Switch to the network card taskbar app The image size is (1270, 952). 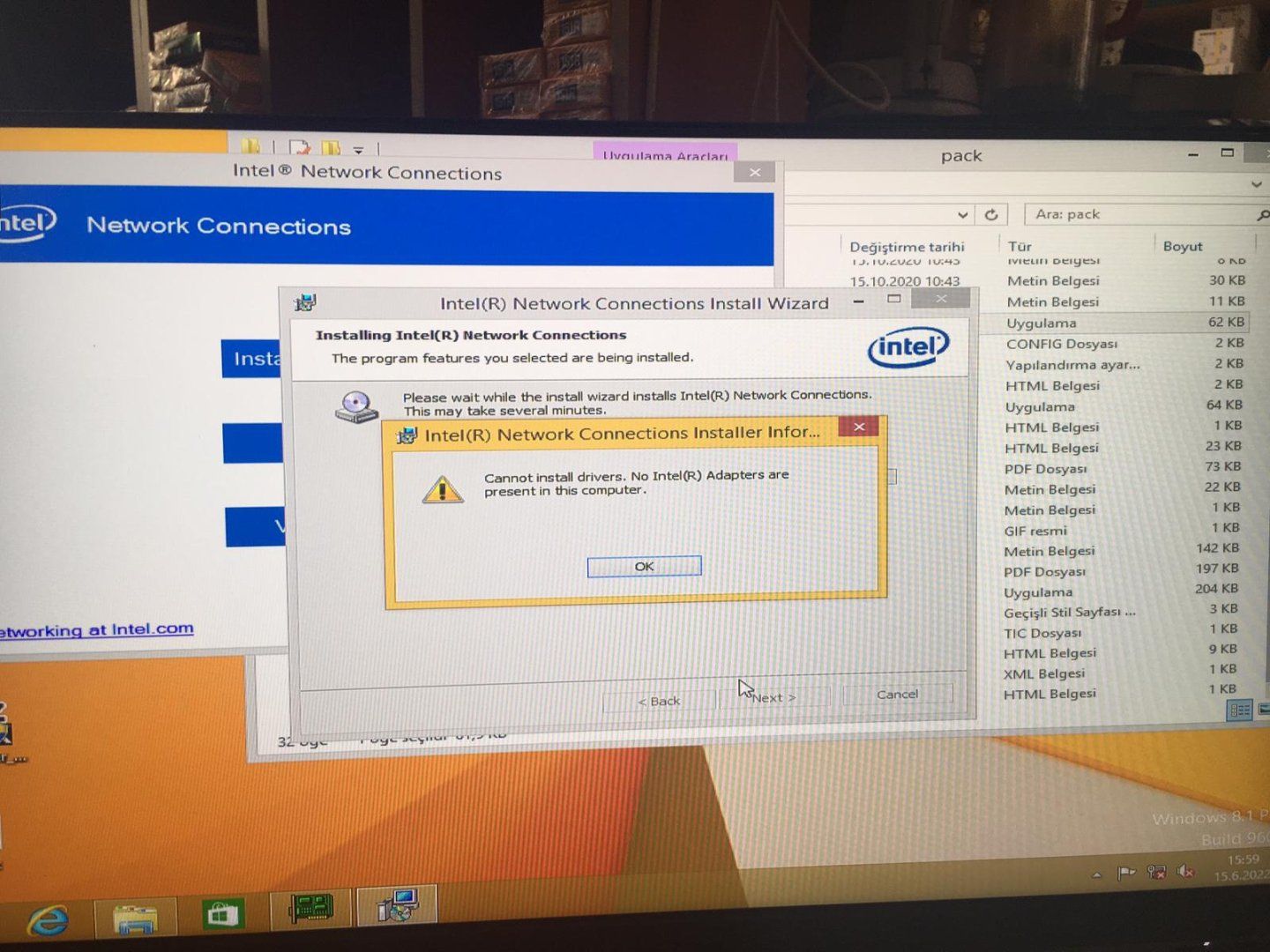[312, 909]
